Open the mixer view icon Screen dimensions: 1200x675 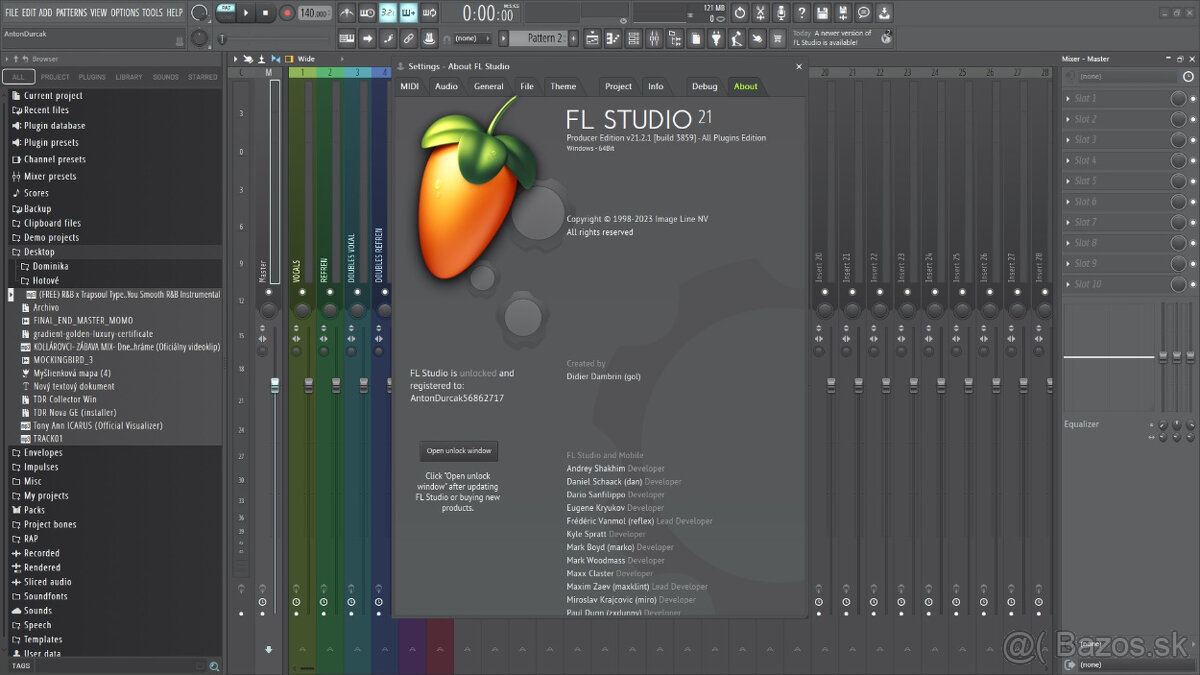click(x=653, y=39)
